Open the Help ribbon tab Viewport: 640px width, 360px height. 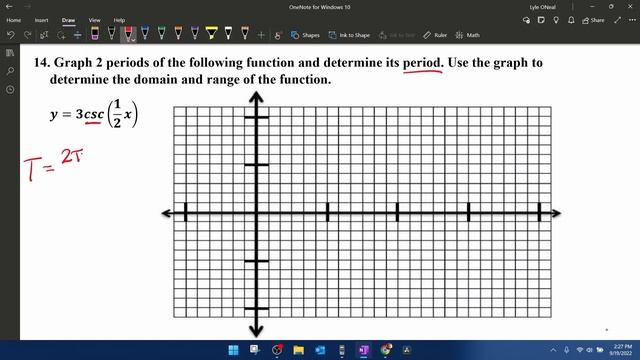pyautogui.click(x=119, y=20)
